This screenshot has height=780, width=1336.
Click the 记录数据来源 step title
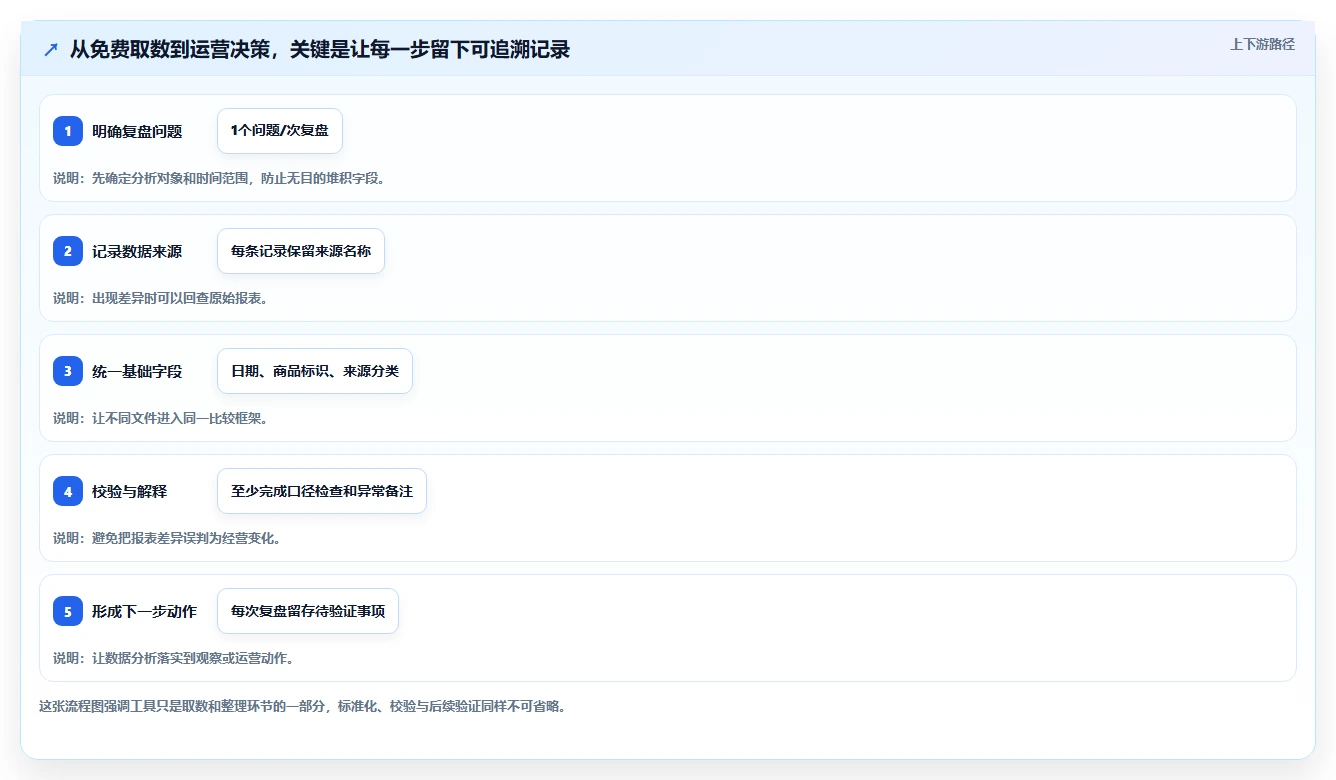(x=137, y=251)
